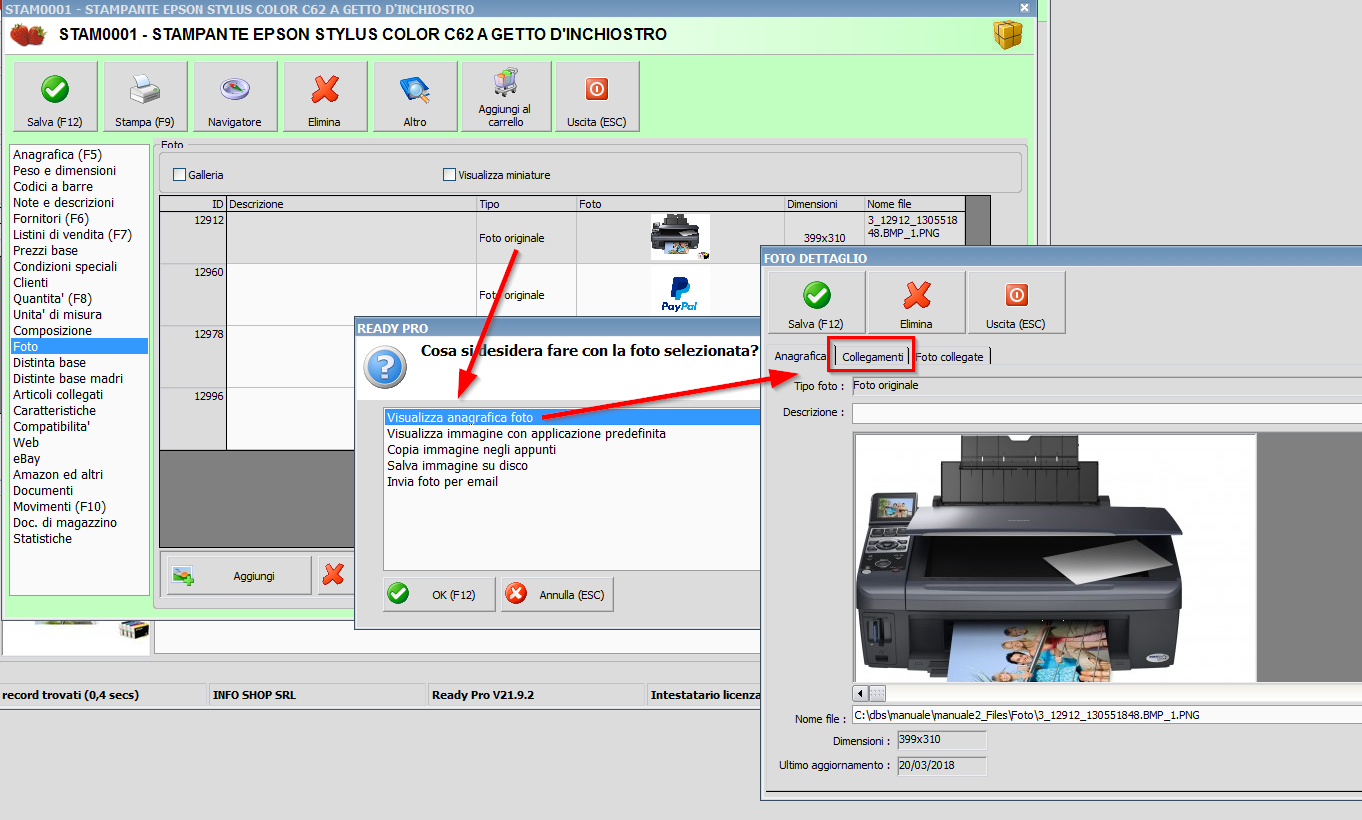
Task: Enable the Galleria checkbox
Action: [x=180, y=175]
